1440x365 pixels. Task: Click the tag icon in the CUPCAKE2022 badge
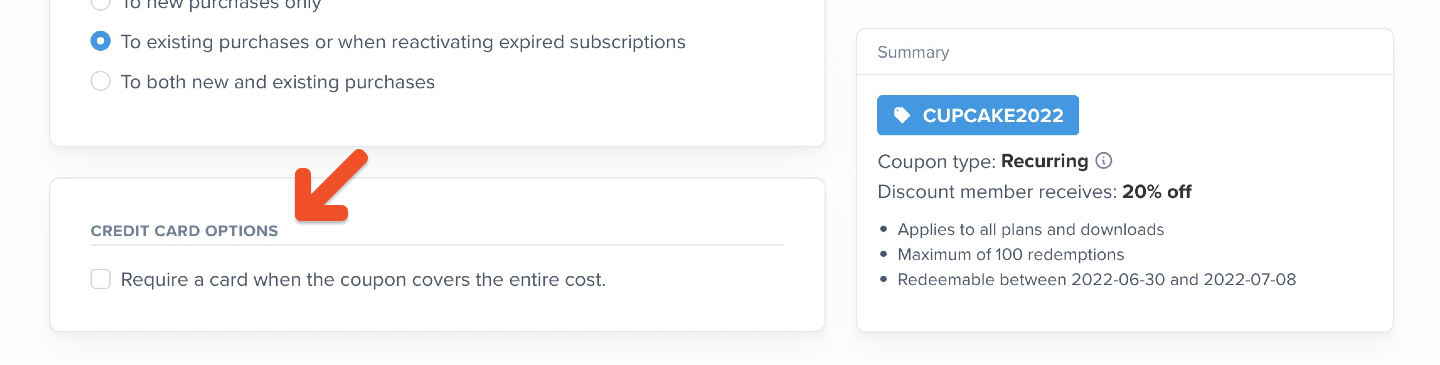(902, 115)
